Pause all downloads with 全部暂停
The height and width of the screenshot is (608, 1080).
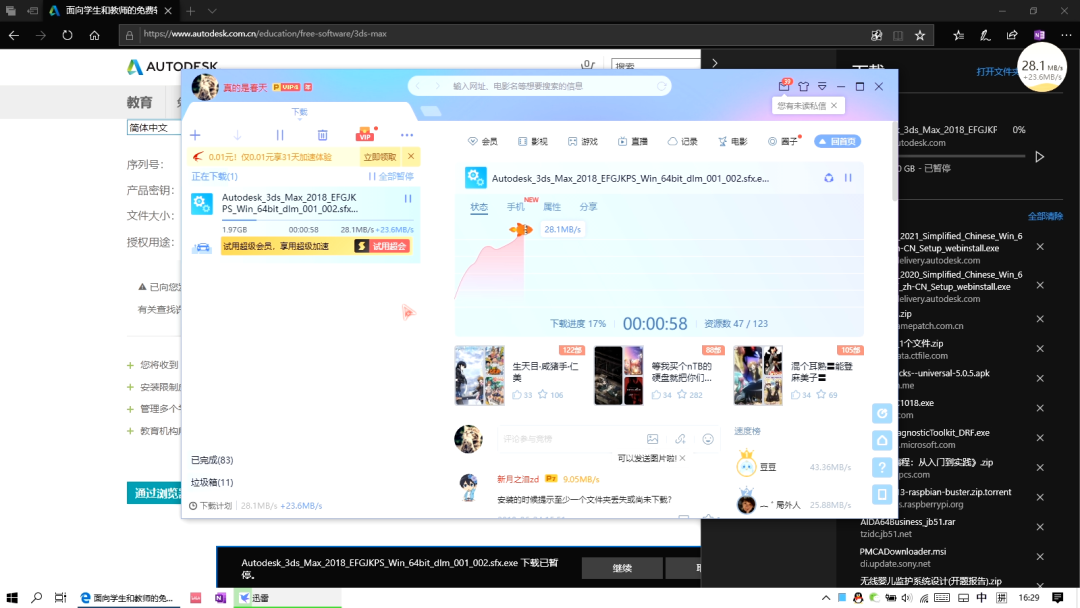391,176
